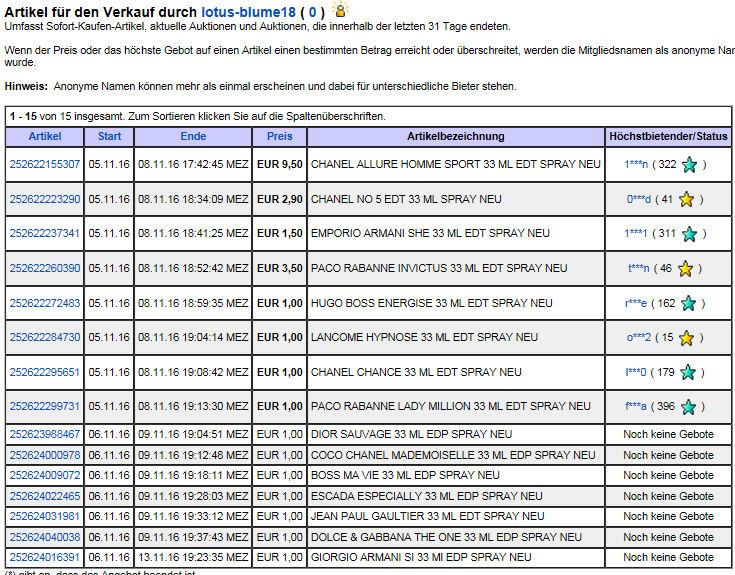Select the DIOR SAUVAGE item title
Viewport: 735px width, 575px height.
[x=411, y=434]
